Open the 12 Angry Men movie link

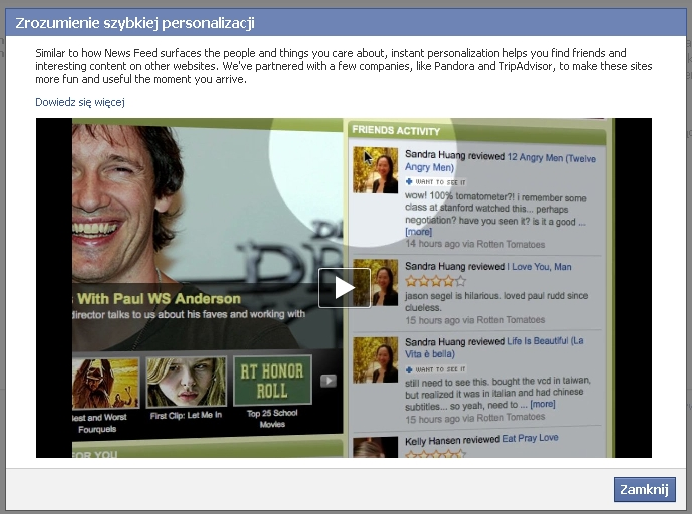click(551, 157)
